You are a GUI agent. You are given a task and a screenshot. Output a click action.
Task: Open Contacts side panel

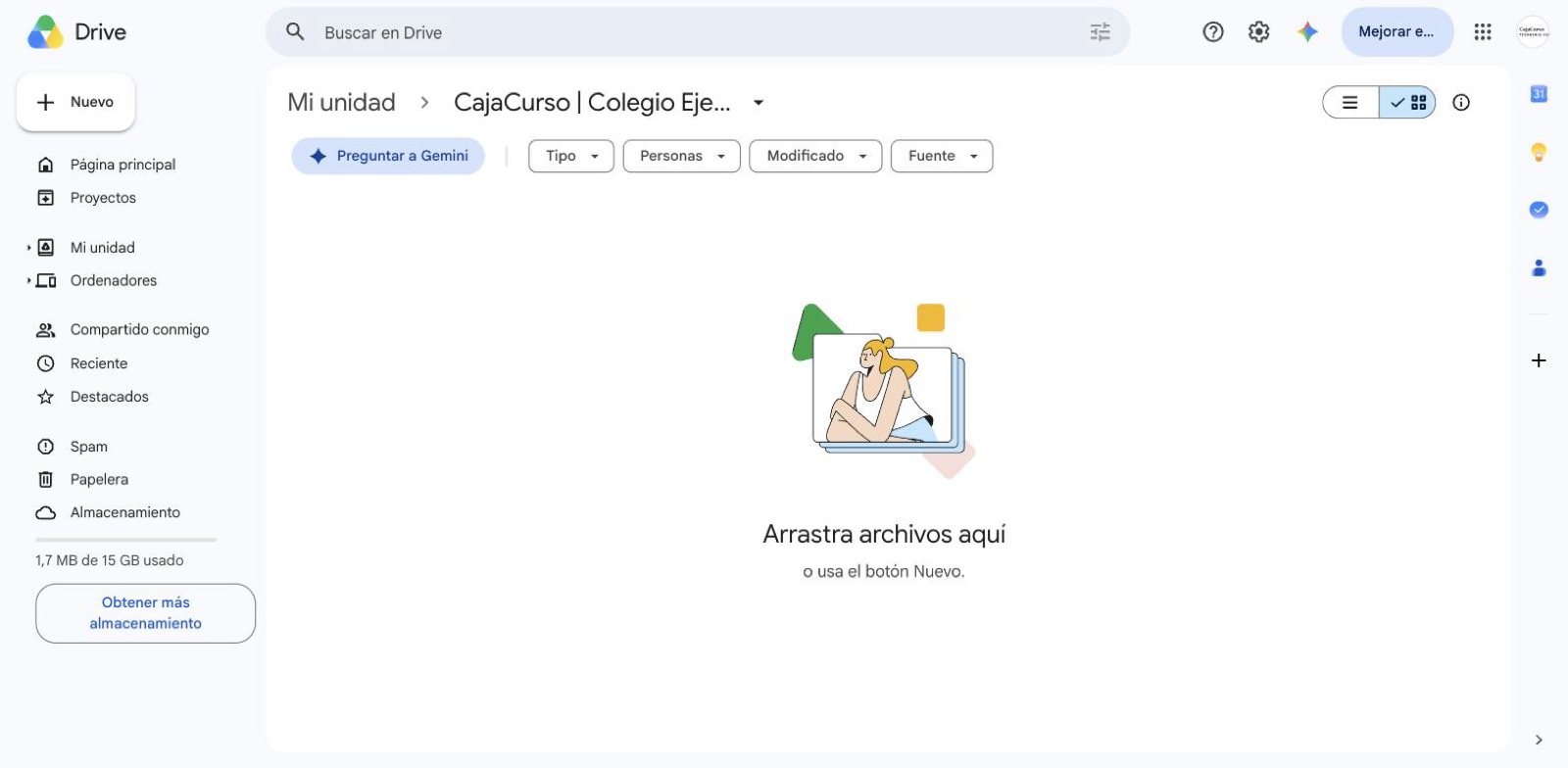click(1539, 267)
